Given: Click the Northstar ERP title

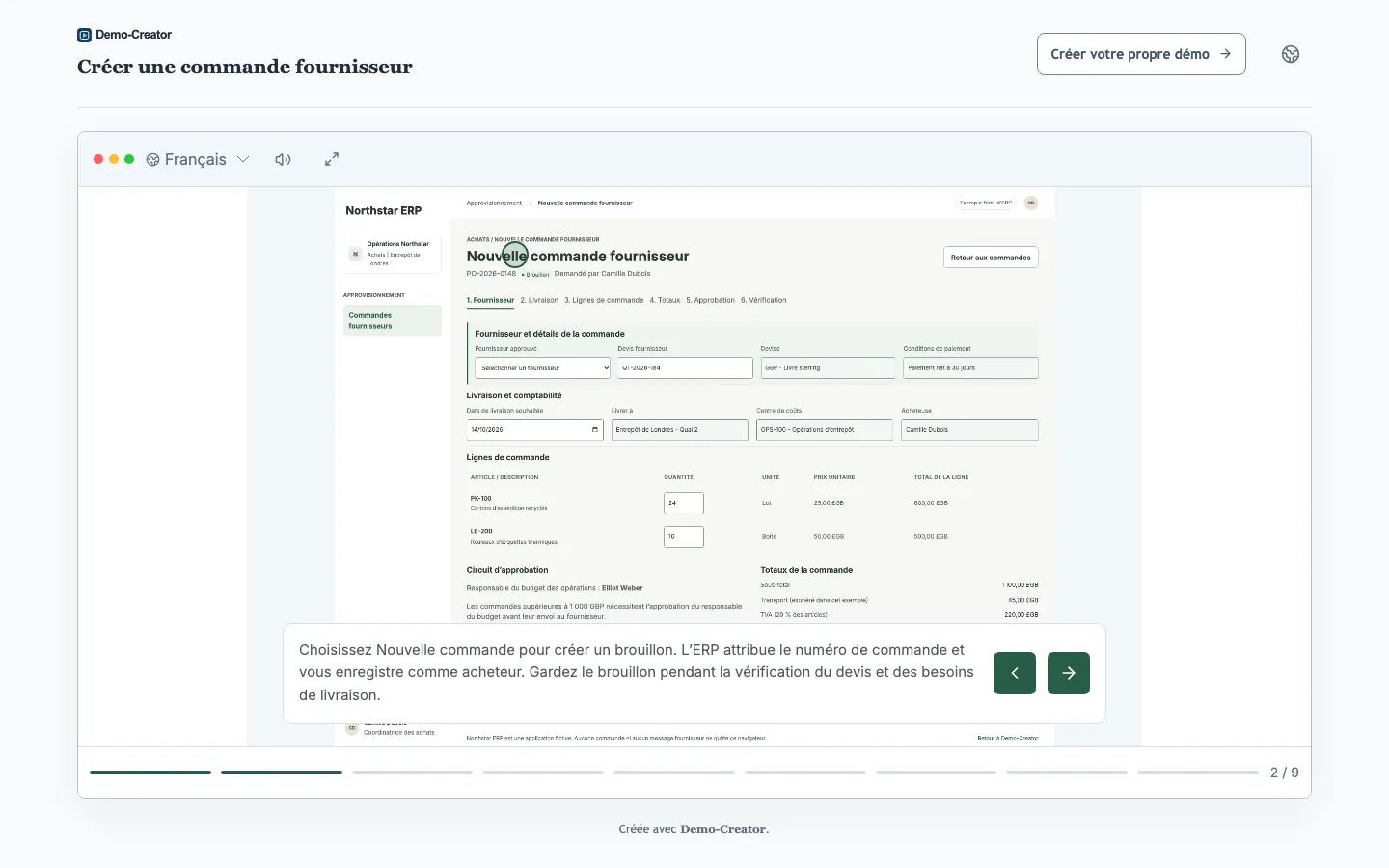Looking at the screenshot, I should pyautogui.click(x=384, y=210).
